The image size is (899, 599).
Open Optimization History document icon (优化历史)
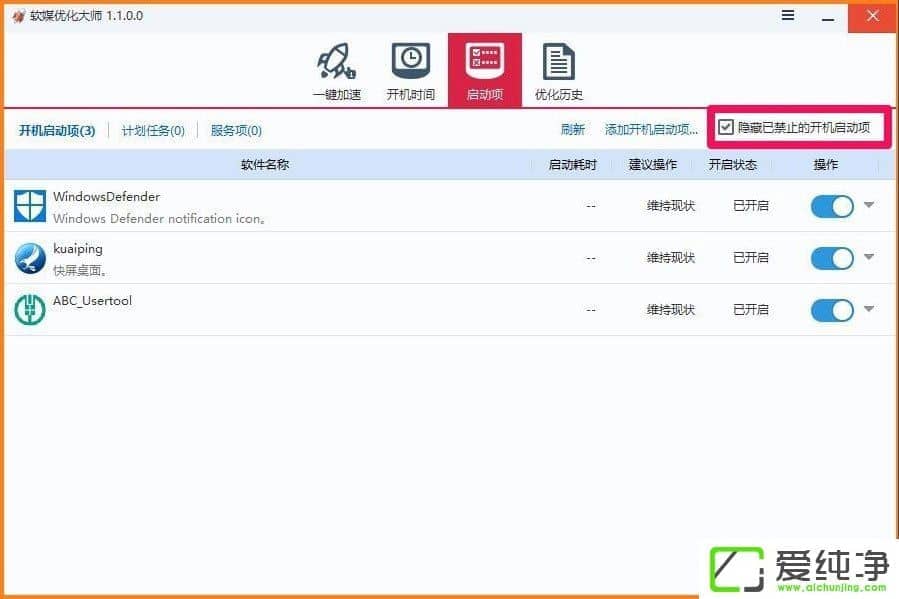(x=558, y=63)
